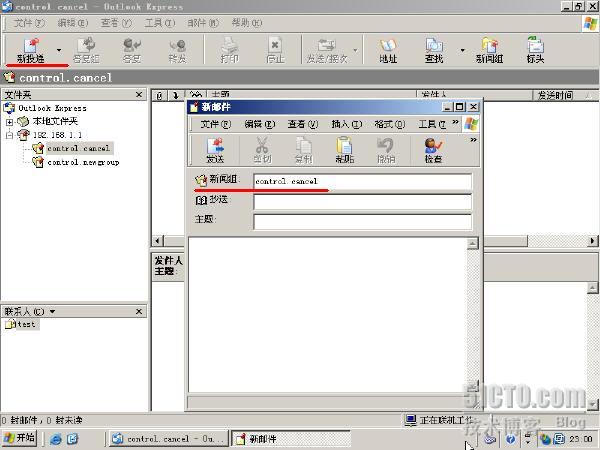Close the 联系人 contacts pane
The width and height of the screenshot is (600, 450).
click(x=139, y=312)
